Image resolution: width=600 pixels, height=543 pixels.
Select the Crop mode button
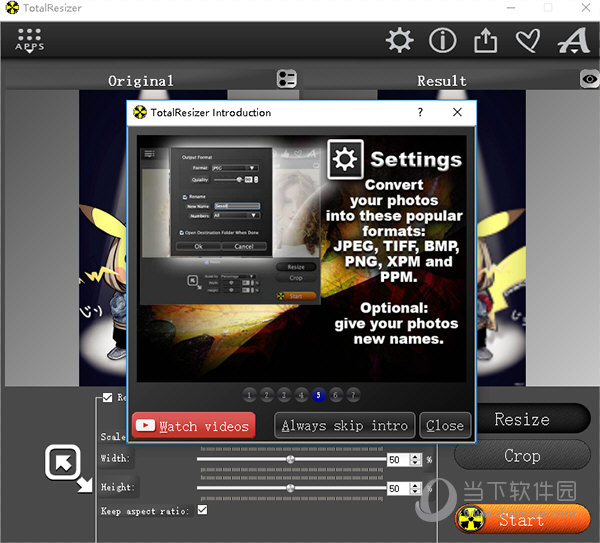[x=522, y=455]
